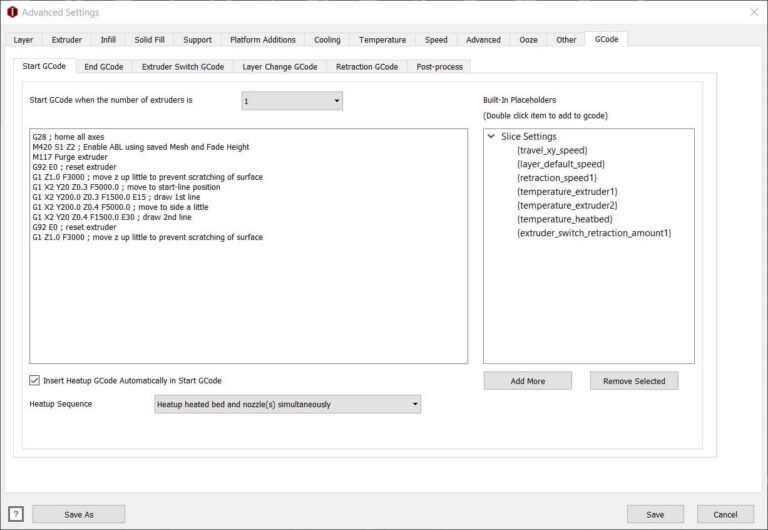The height and width of the screenshot is (530, 768).
Task: Click the Add More button
Action: pyautogui.click(x=528, y=381)
